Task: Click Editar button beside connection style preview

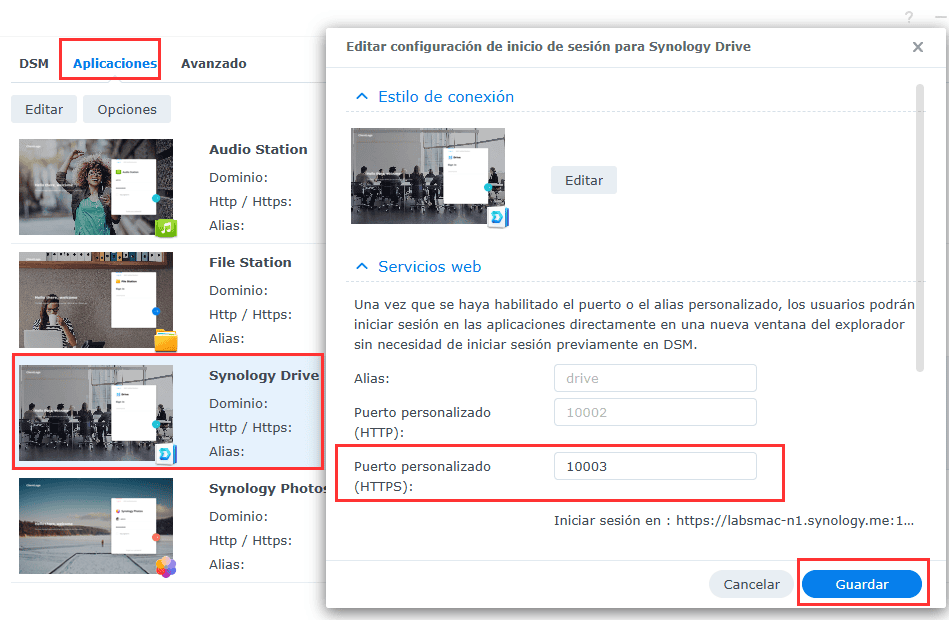Action: (x=584, y=181)
